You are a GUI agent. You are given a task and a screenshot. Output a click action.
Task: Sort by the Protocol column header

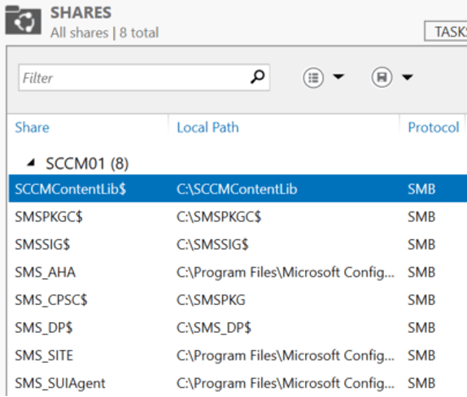pos(433,127)
